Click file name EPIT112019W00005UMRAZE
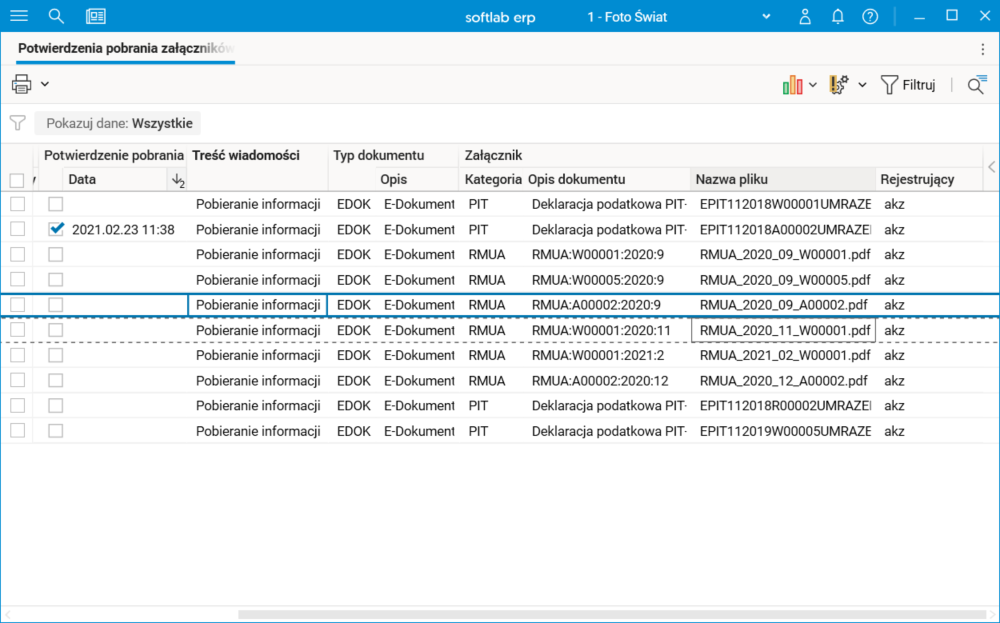The width and height of the screenshot is (1000, 623). (785, 431)
